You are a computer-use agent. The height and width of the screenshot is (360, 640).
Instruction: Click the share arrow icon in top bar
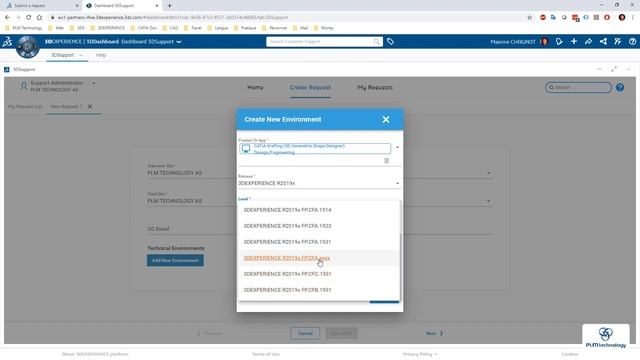(589, 42)
